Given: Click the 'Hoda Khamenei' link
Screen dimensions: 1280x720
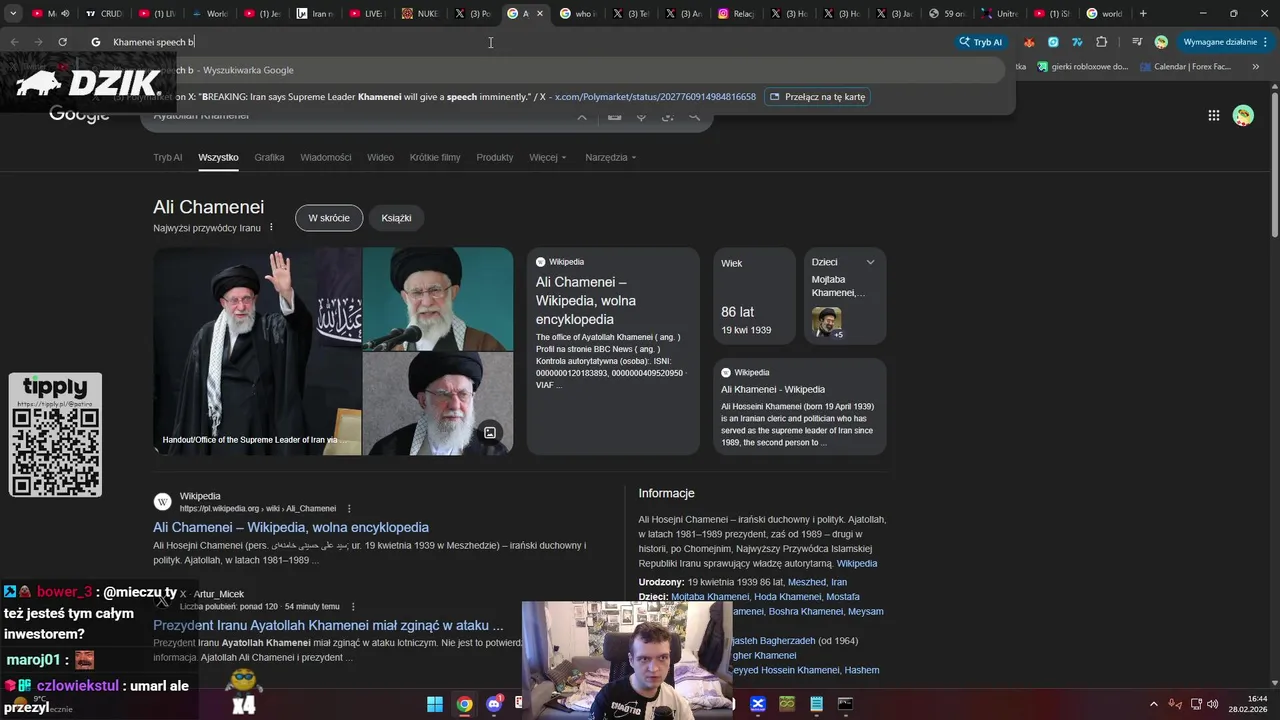Looking at the screenshot, I should [787, 597].
